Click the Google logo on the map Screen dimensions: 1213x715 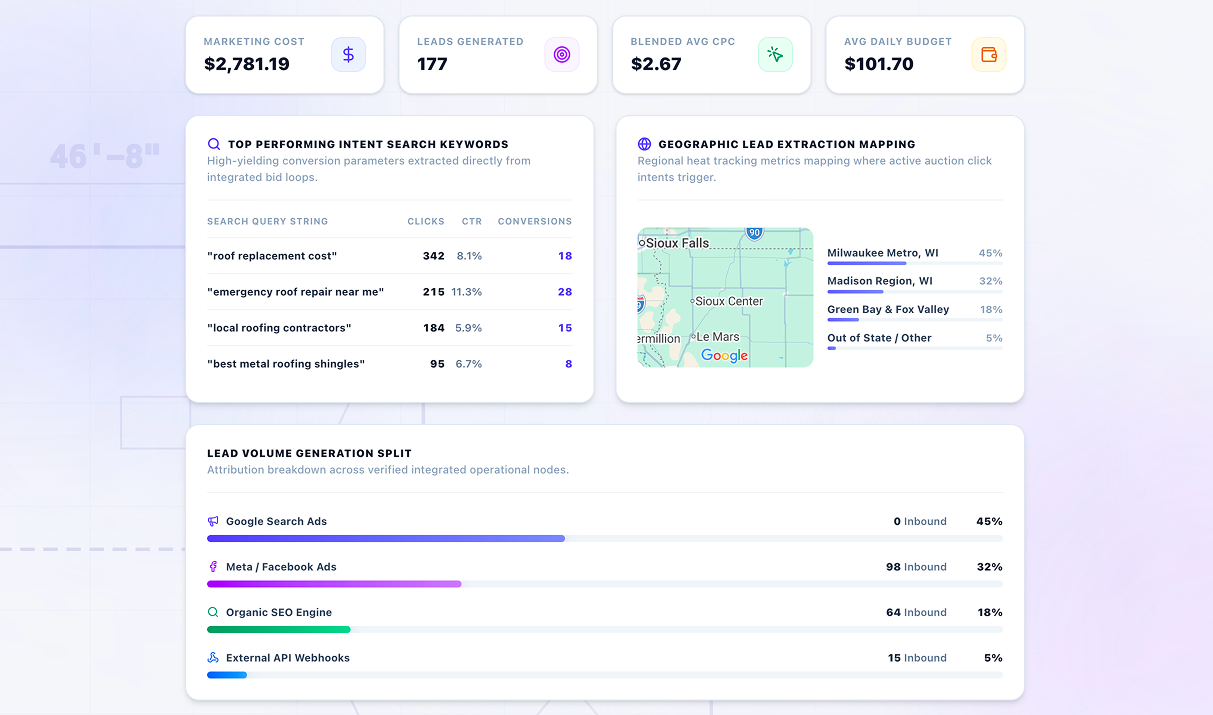(x=725, y=356)
